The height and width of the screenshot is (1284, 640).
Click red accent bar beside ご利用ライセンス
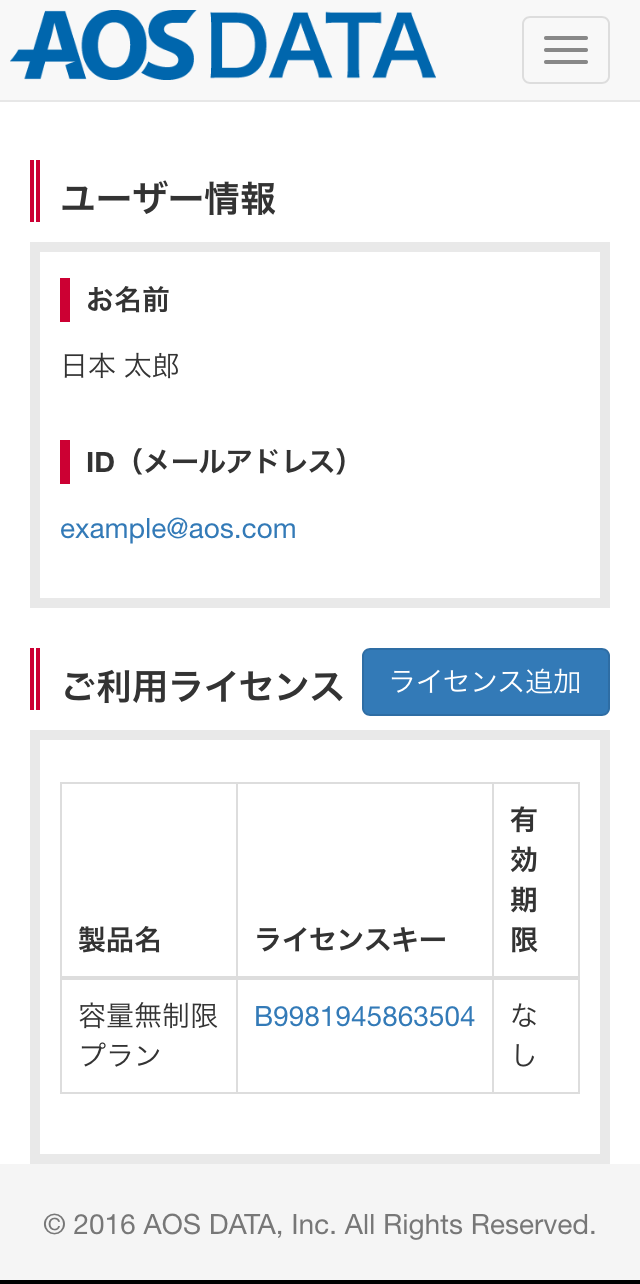pyautogui.click(x=35, y=679)
